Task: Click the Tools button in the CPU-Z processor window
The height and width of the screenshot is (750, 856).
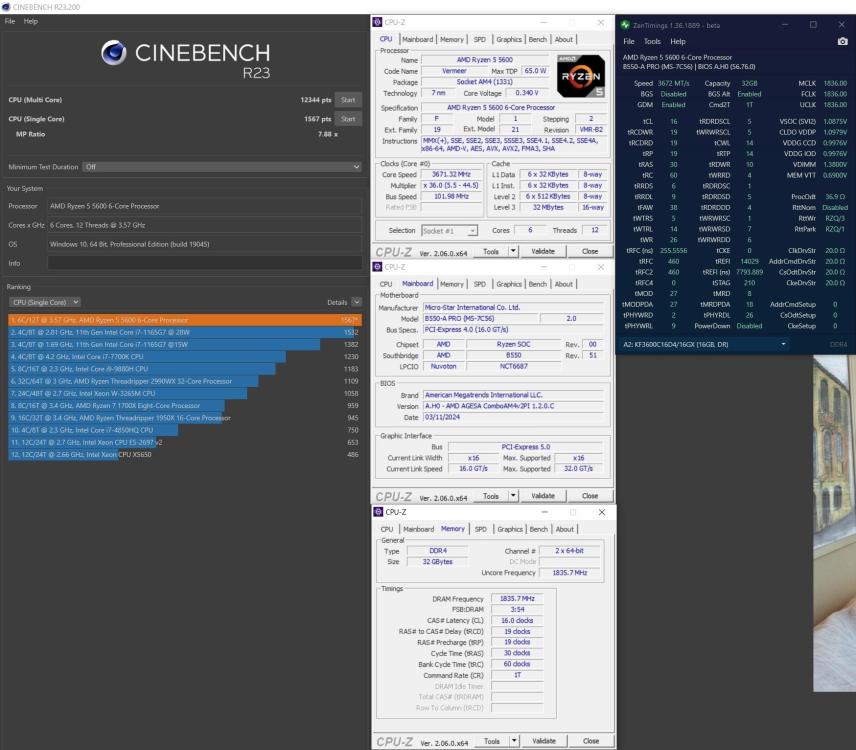Action: (491, 251)
